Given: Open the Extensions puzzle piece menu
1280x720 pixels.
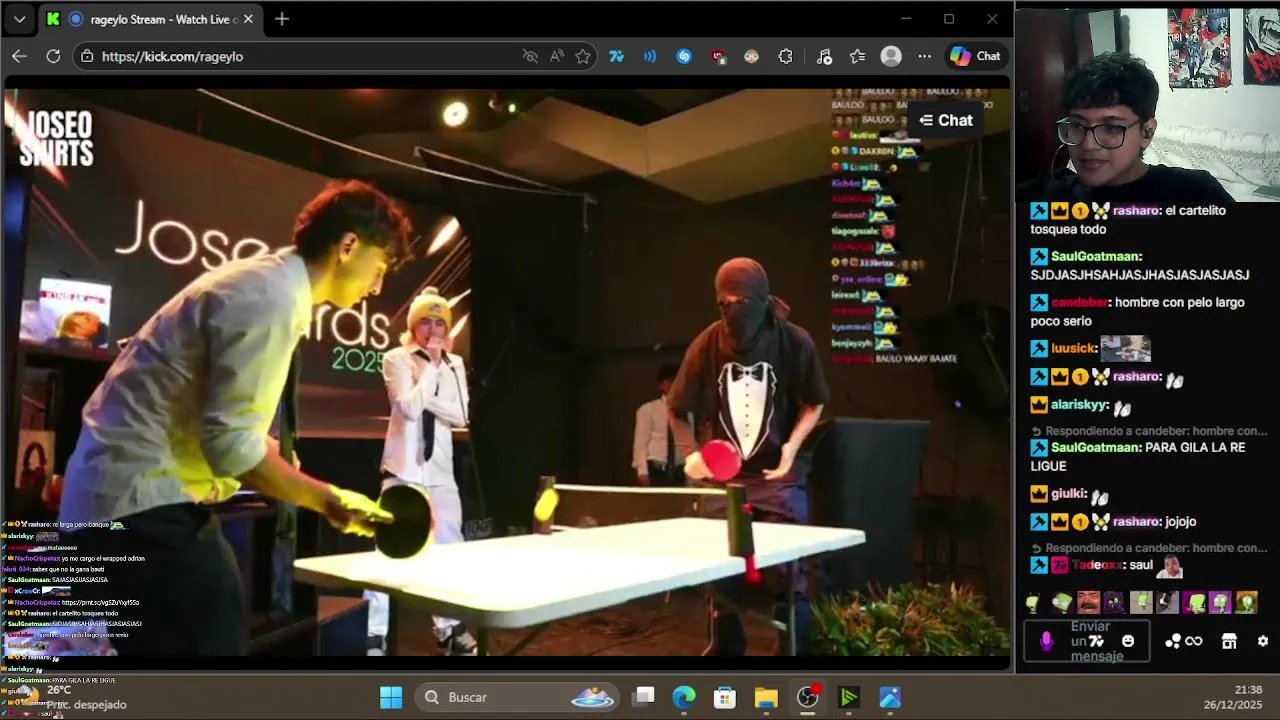Looking at the screenshot, I should [x=785, y=56].
